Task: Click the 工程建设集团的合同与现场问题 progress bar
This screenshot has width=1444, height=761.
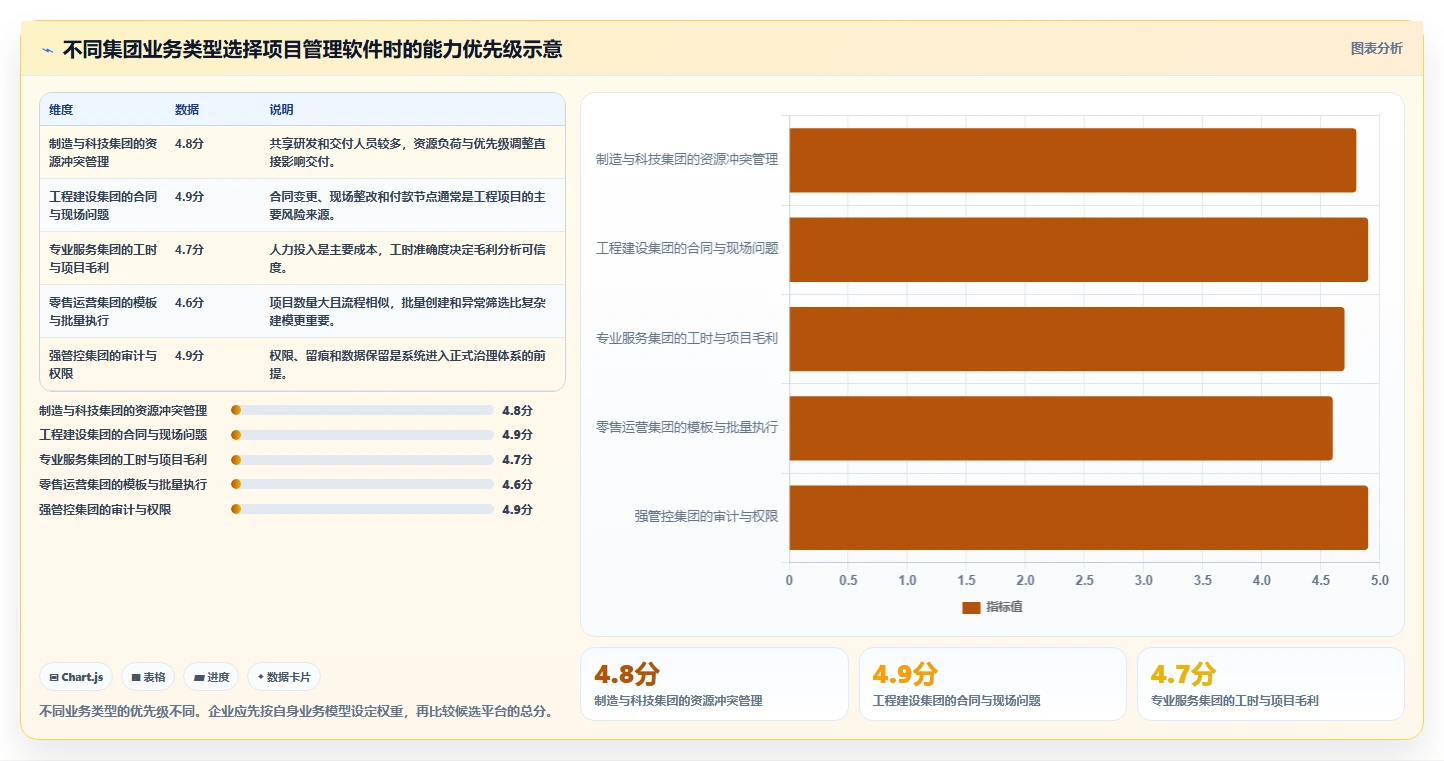Action: (x=362, y=435)
